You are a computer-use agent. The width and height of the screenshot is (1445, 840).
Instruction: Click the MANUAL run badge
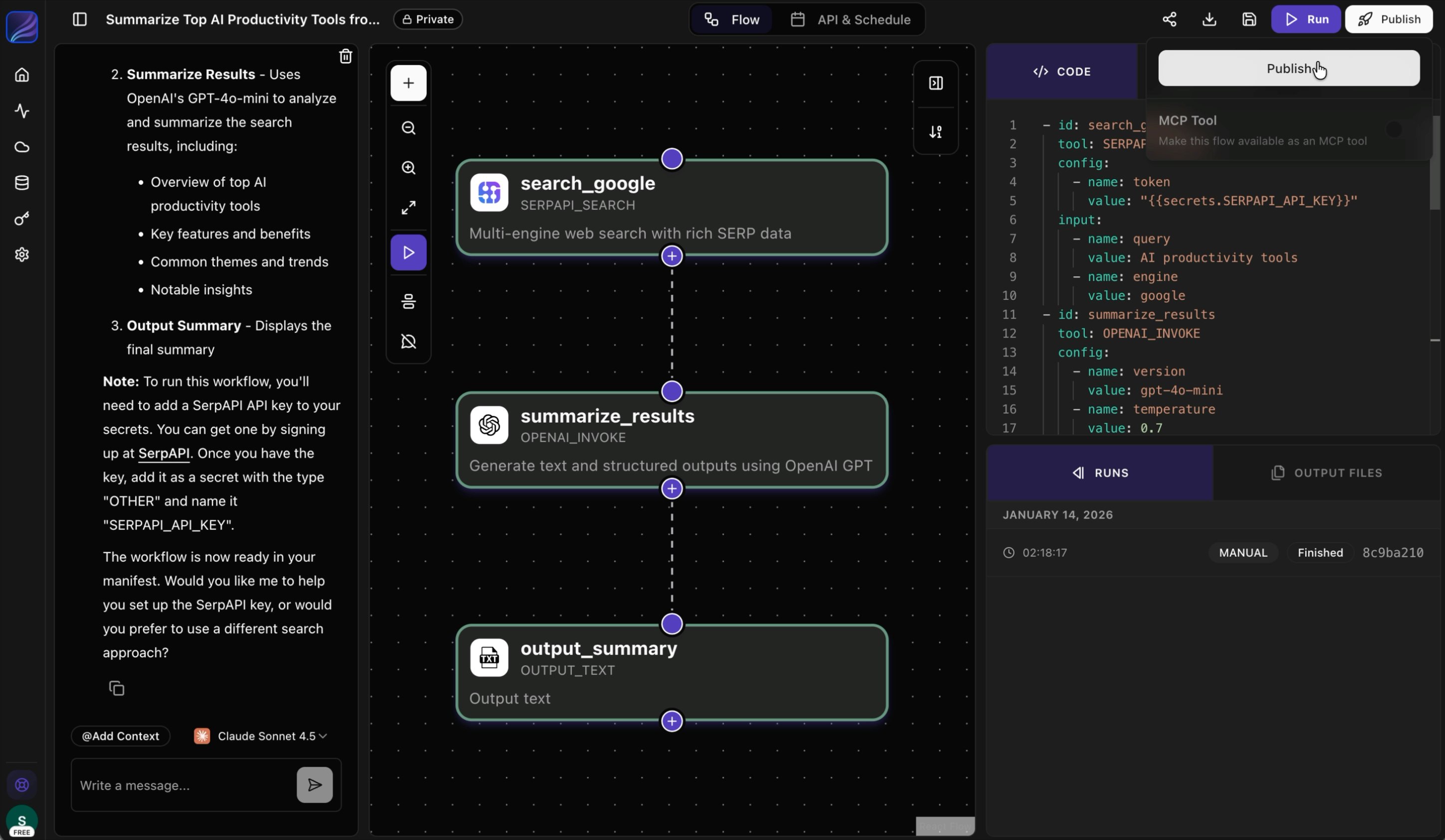[1243, 553]
